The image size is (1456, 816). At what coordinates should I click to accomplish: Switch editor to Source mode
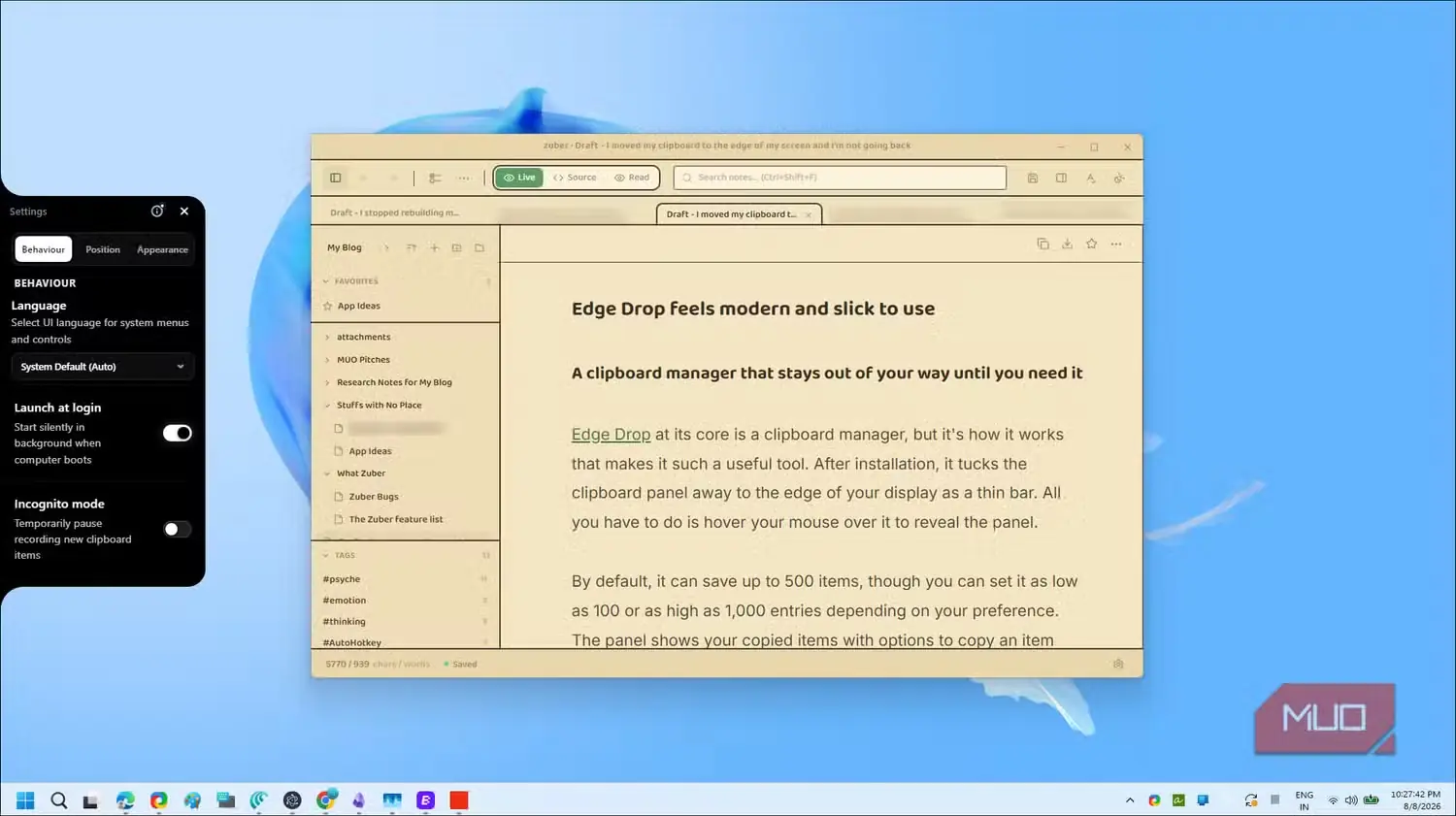tap(575, 178)
